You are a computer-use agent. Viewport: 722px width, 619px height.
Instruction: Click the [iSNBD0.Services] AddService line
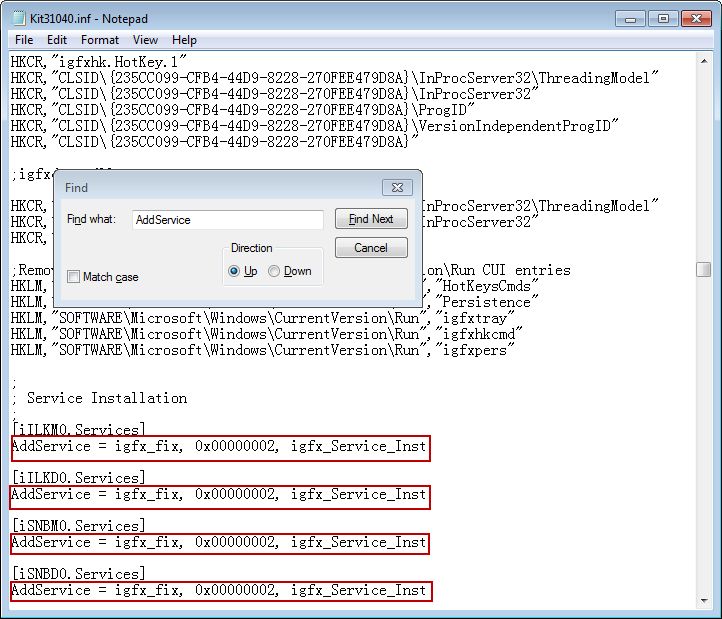point(219,590)
